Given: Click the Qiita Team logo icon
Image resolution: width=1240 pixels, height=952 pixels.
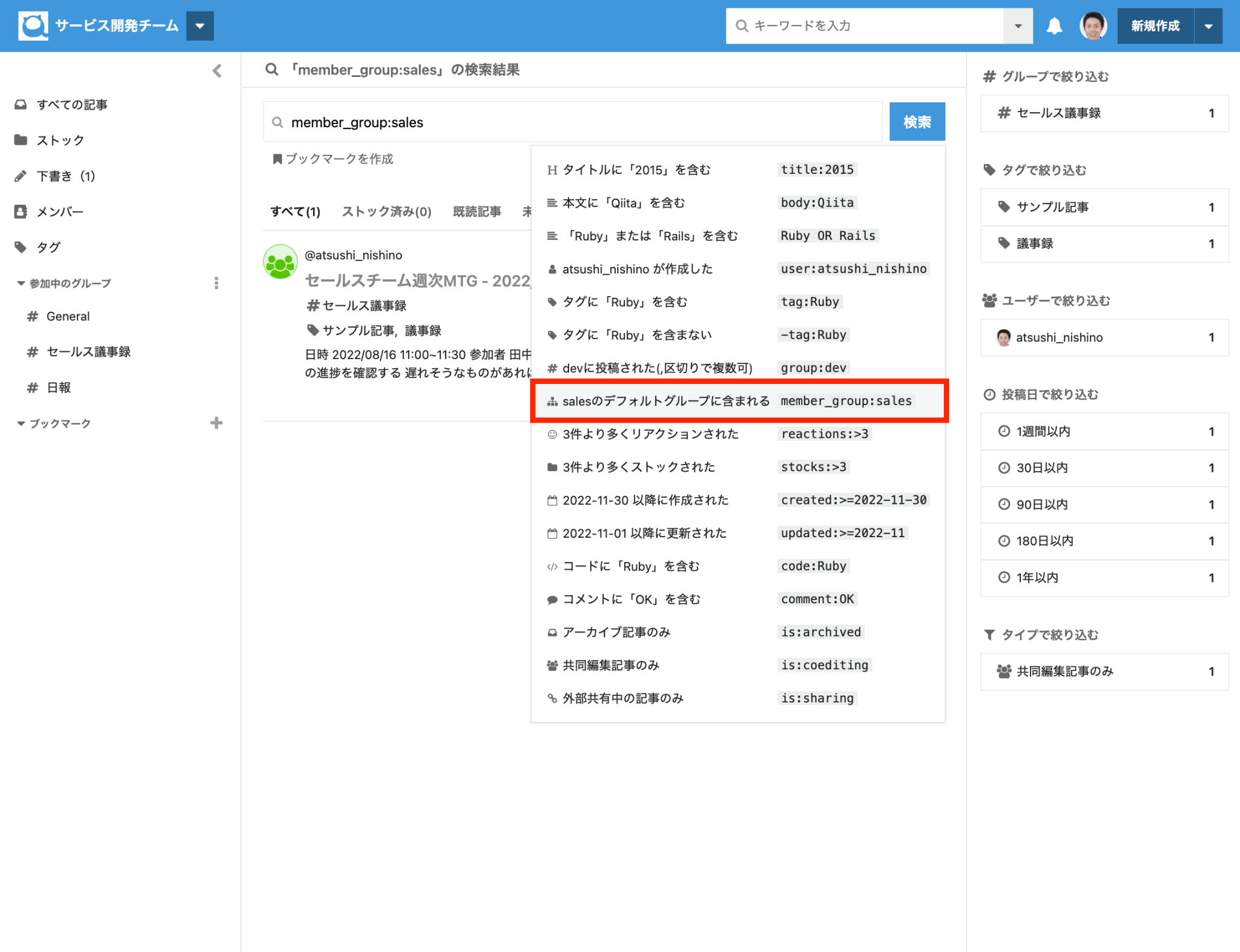Looking at the screenshot, I should click(33, 26).
